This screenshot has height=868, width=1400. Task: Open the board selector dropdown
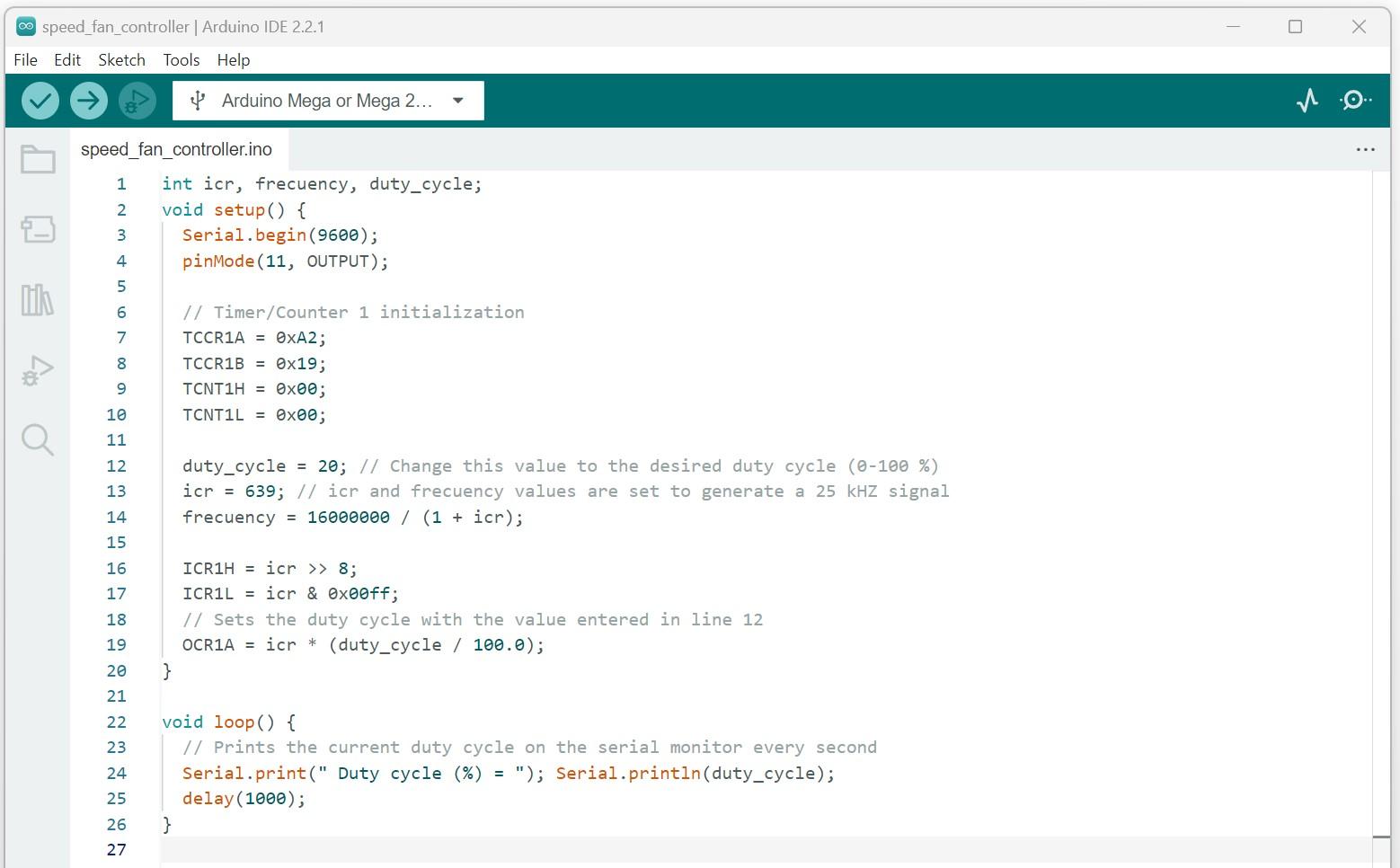(327, 100)
